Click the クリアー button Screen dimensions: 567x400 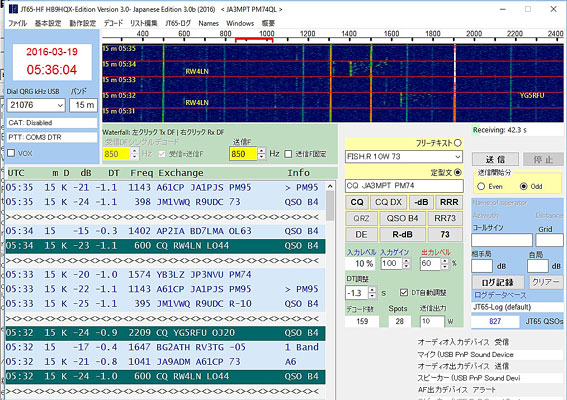(x=546, y=282)
